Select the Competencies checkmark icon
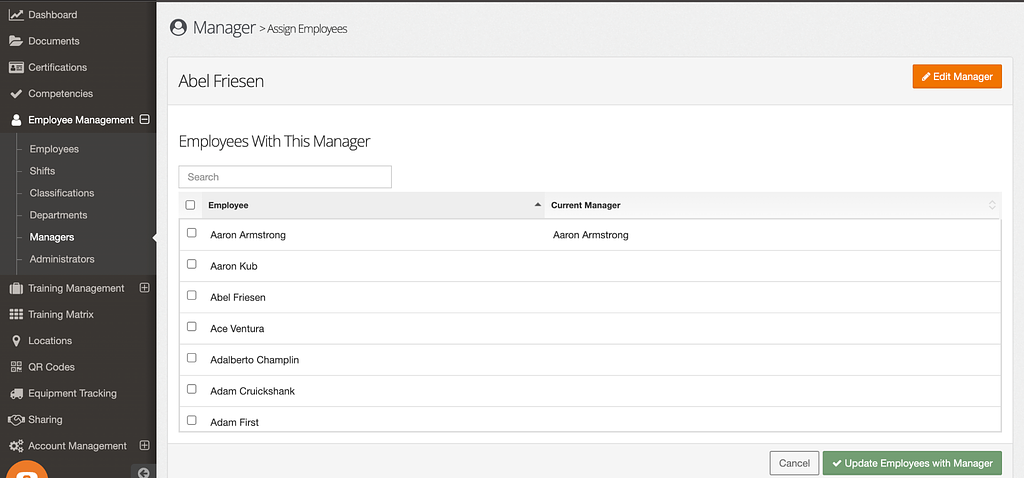The height and width of the screenshot is (478, 1024). click(x=16, y=93)
